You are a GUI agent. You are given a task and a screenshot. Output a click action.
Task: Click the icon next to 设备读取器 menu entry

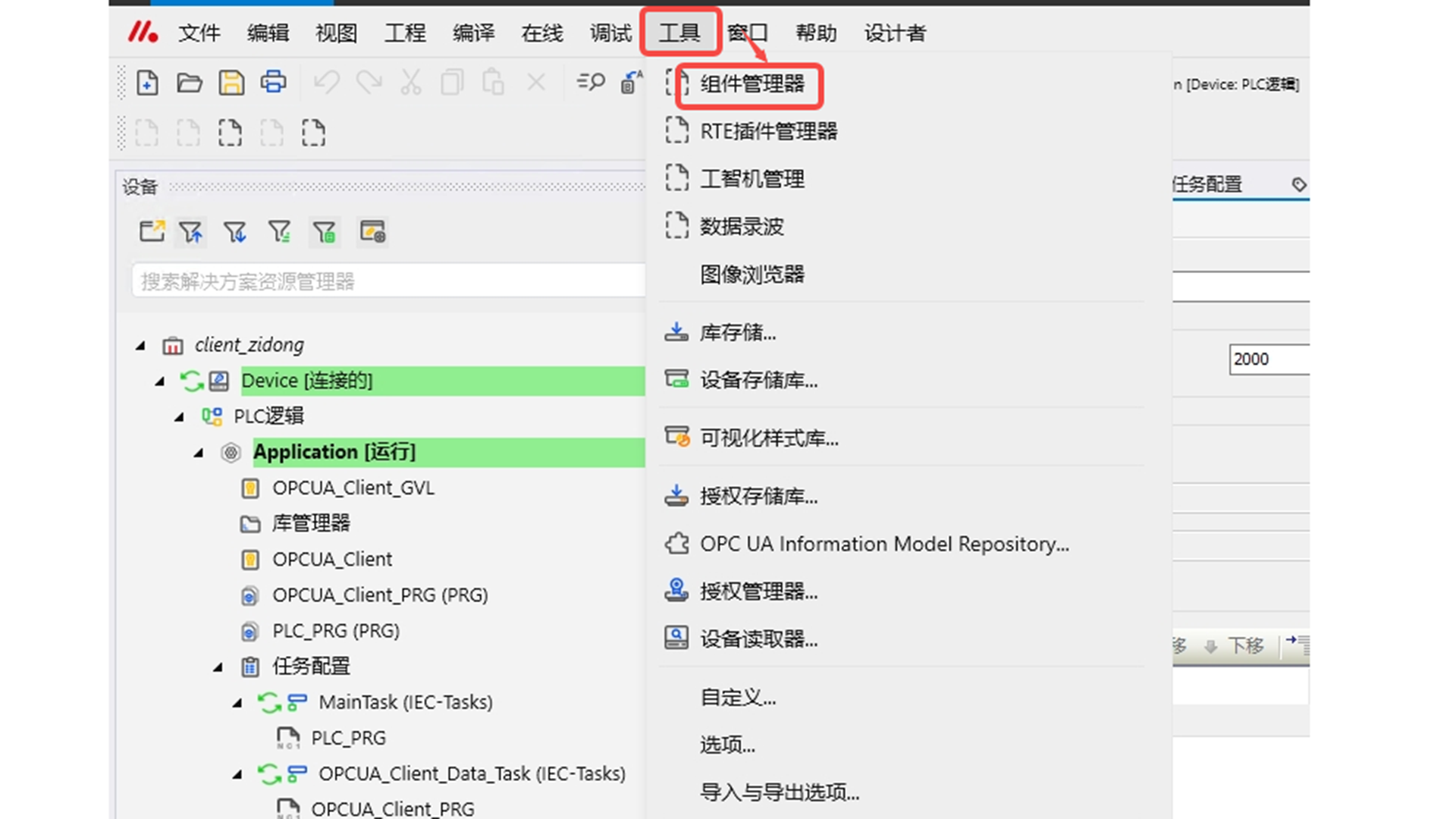676,638
